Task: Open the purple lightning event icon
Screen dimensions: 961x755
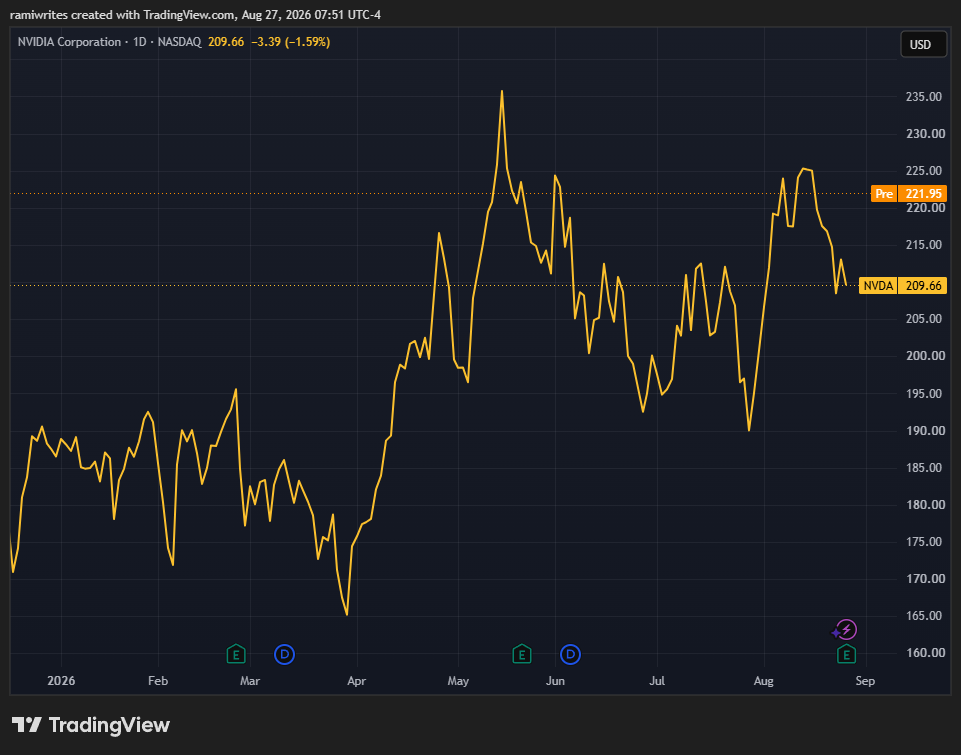Action: coord(845,630)
